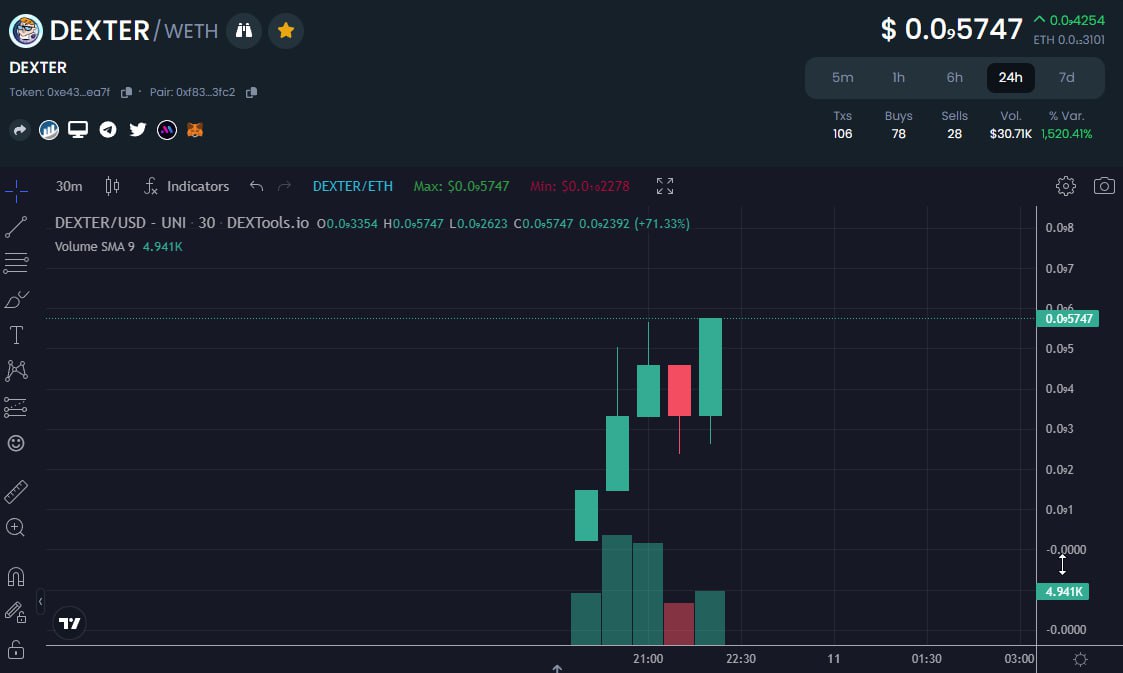Toggle the favorite star for DEXTER
Viewport: 1123px width, 673px height.
coord(286,31)
